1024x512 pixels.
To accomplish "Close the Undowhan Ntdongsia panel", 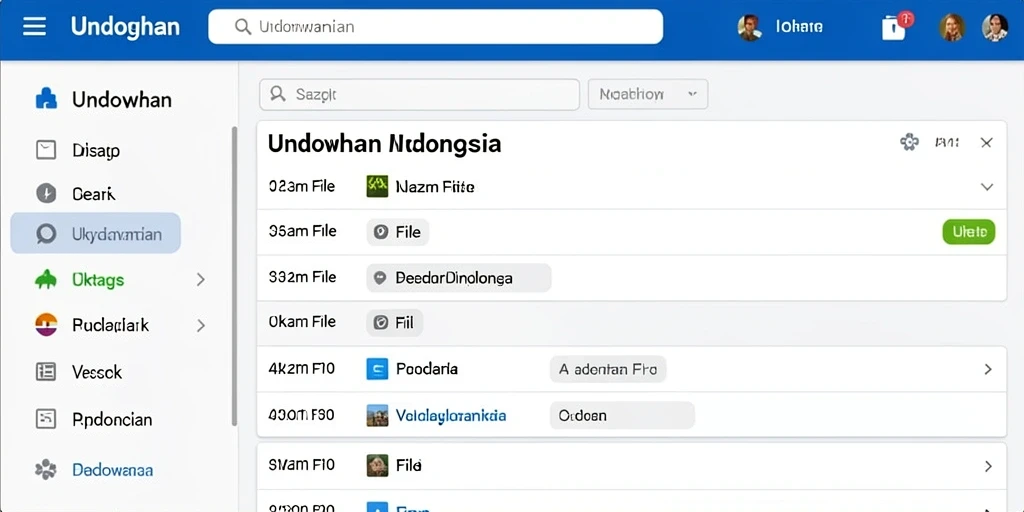I will (x=987, y=142).
